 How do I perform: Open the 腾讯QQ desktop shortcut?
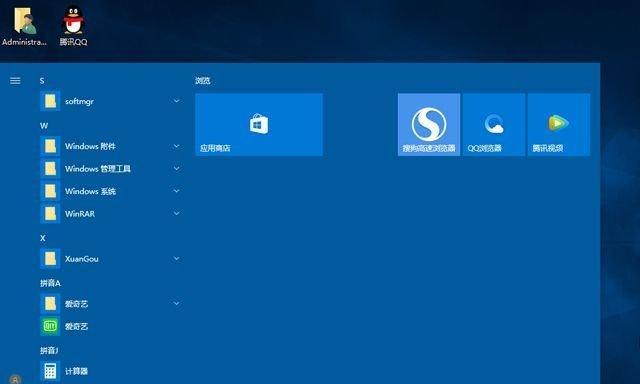point(73,25)
